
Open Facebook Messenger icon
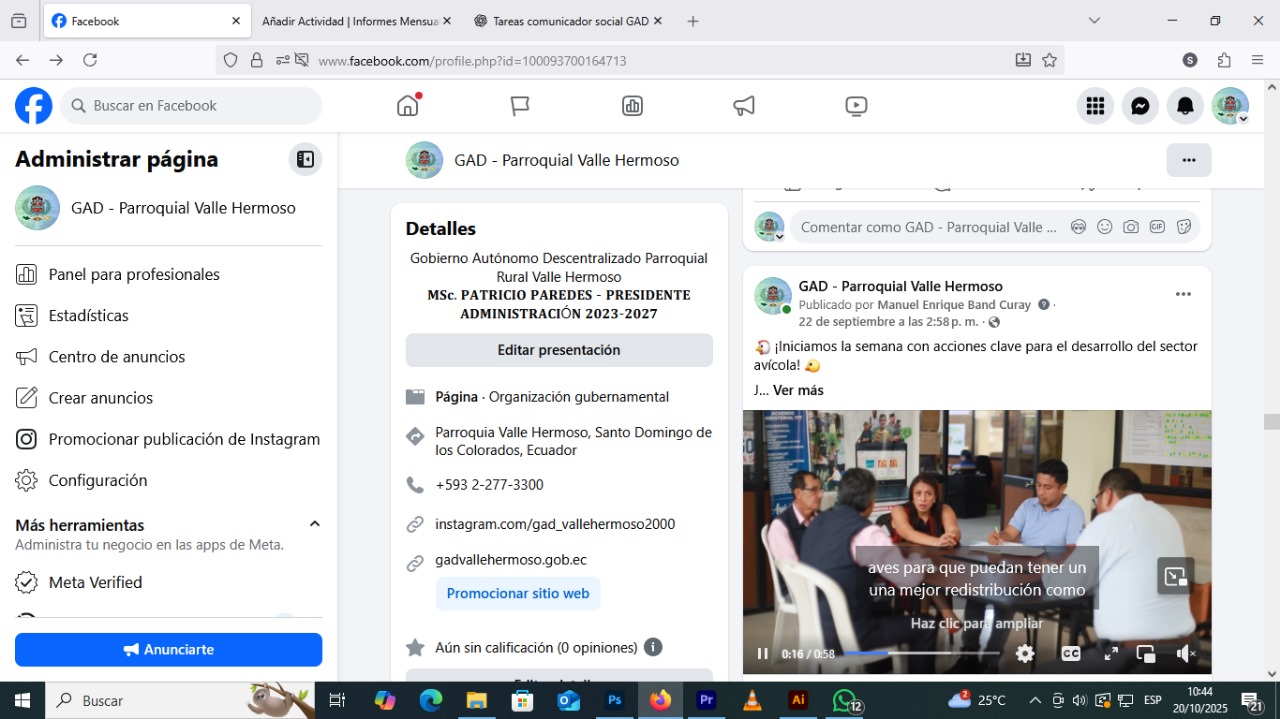[x=1140, y=106]
